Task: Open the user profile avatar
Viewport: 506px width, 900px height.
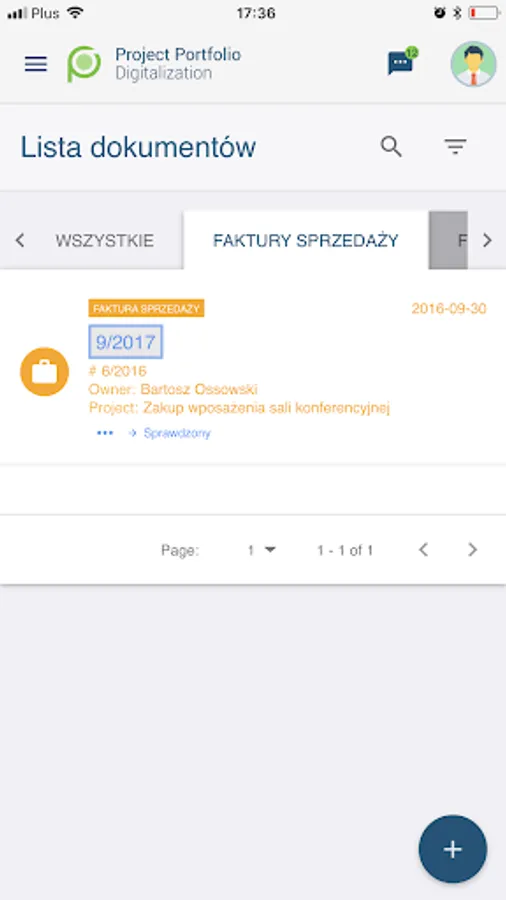Action: point(473,64)
